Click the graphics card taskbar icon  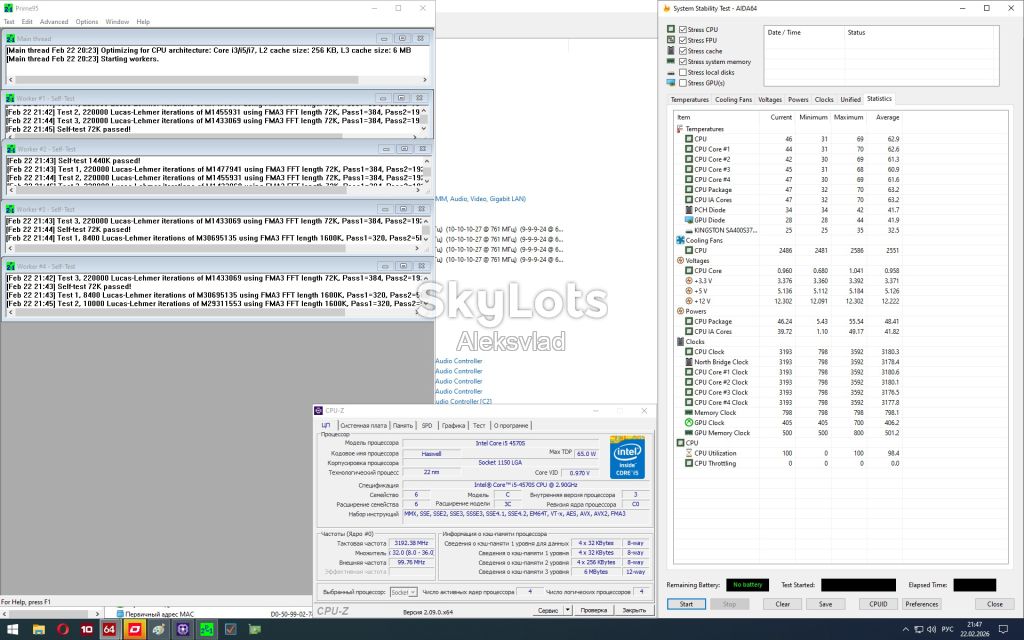pyautogui.click(x=255, y=630)
